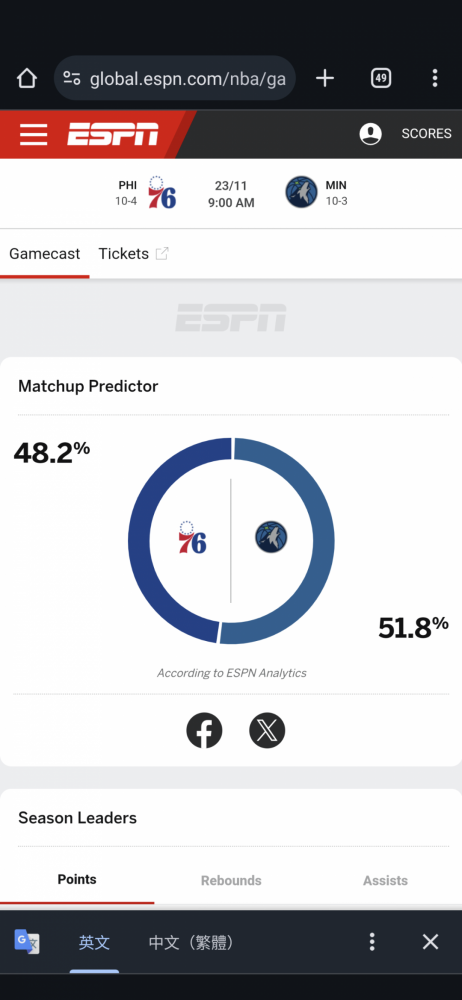The height and width of the screenshot is (1000, 462).
Task: Share matchup on Facebook
Action: (x=204, y=730)
